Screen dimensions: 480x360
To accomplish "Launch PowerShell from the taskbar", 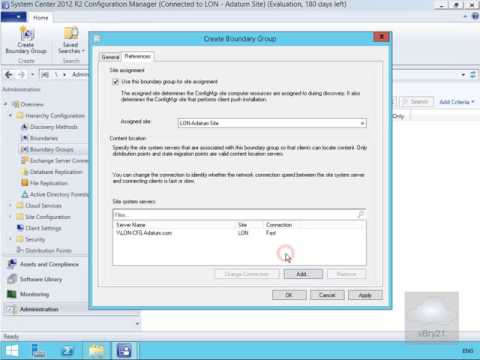I will (x=68, y=351).
